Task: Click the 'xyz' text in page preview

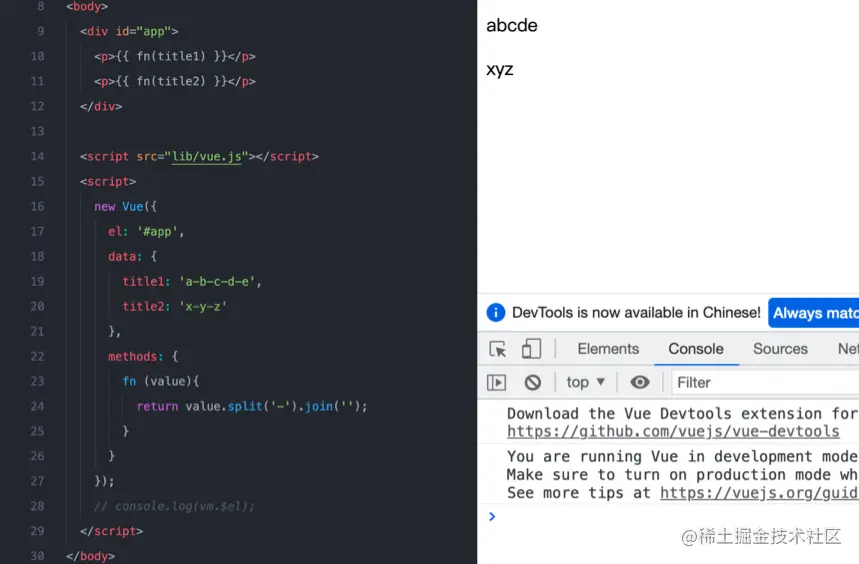Action: [500, 70]
